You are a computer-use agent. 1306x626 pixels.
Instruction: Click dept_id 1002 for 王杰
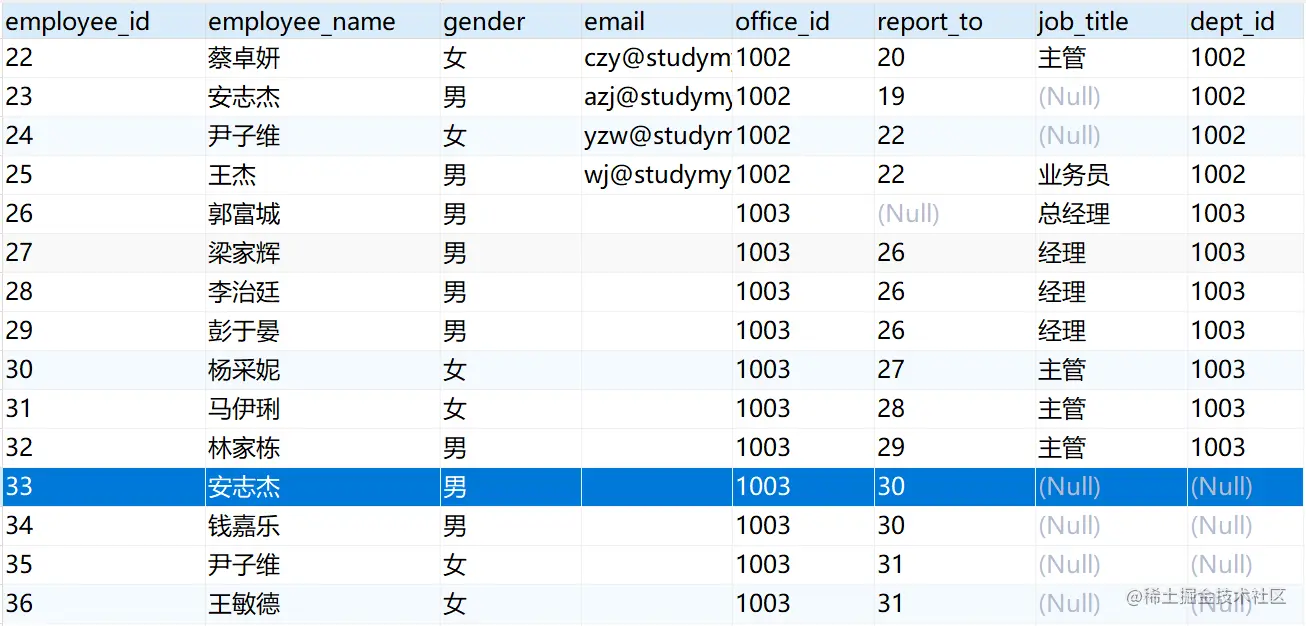tap(1246, 175)
